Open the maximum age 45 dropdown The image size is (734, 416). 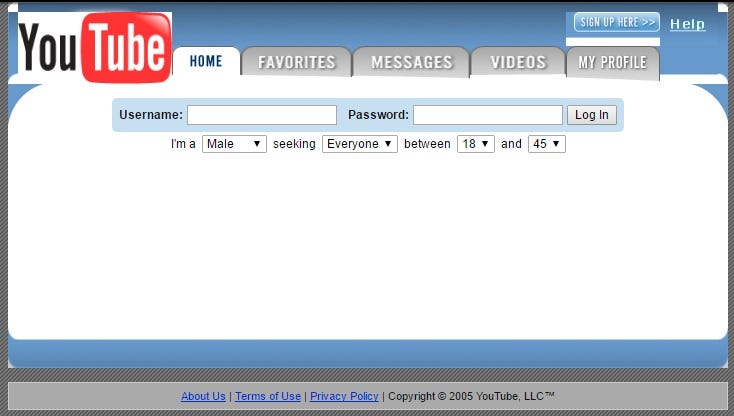[x=547, y=144]
